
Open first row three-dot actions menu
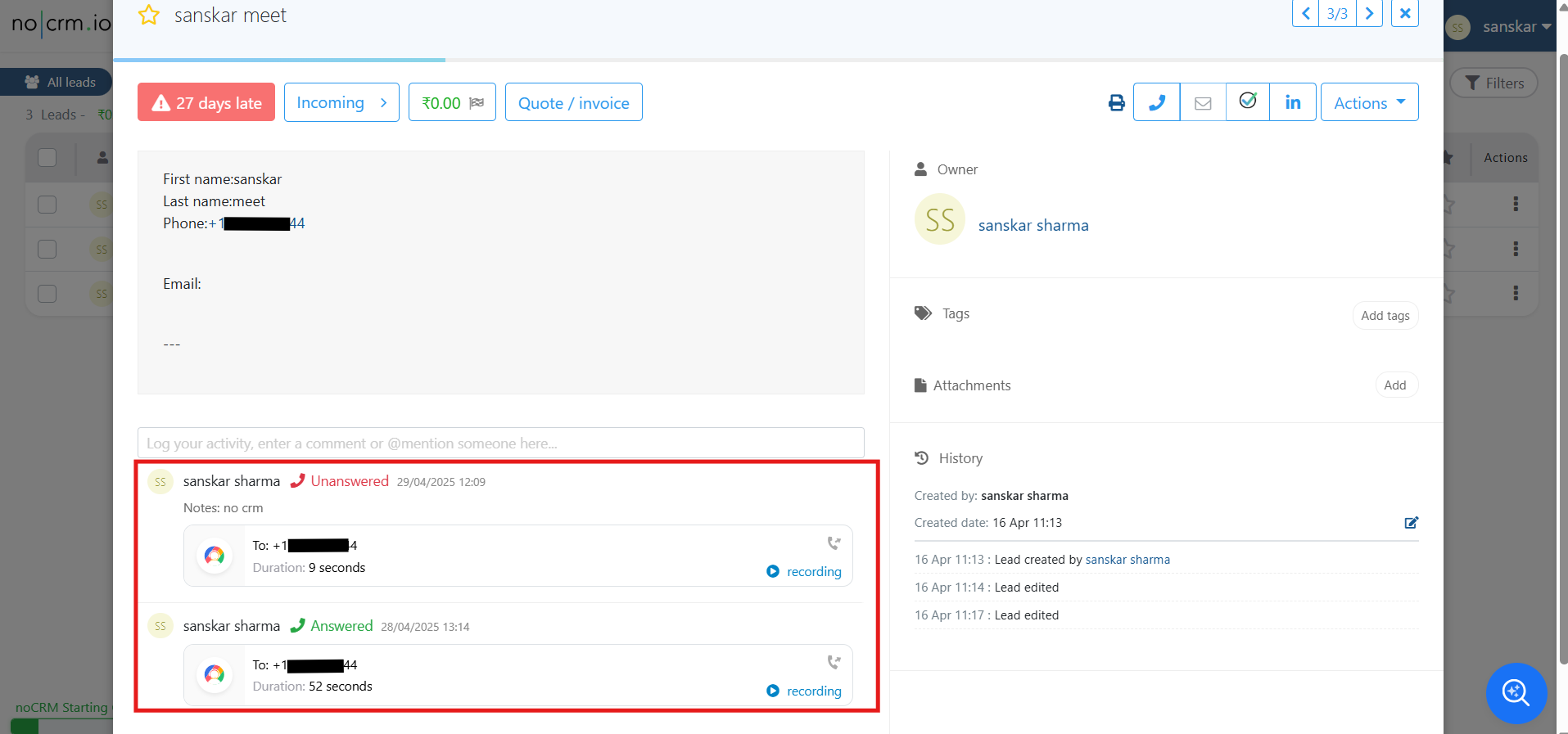coord(1516,204)
